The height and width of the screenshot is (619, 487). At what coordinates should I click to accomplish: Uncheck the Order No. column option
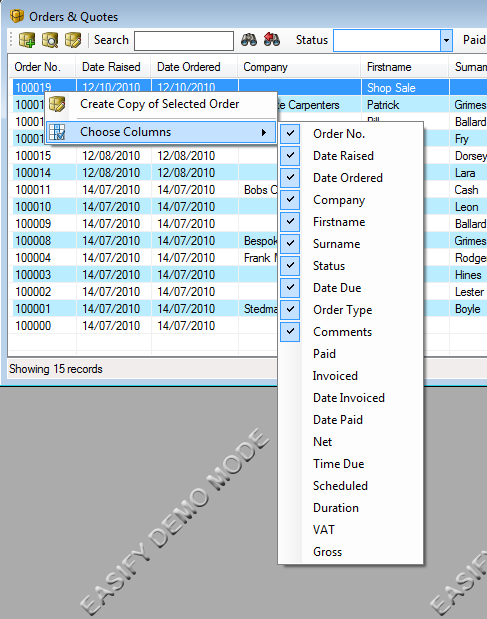290,133
